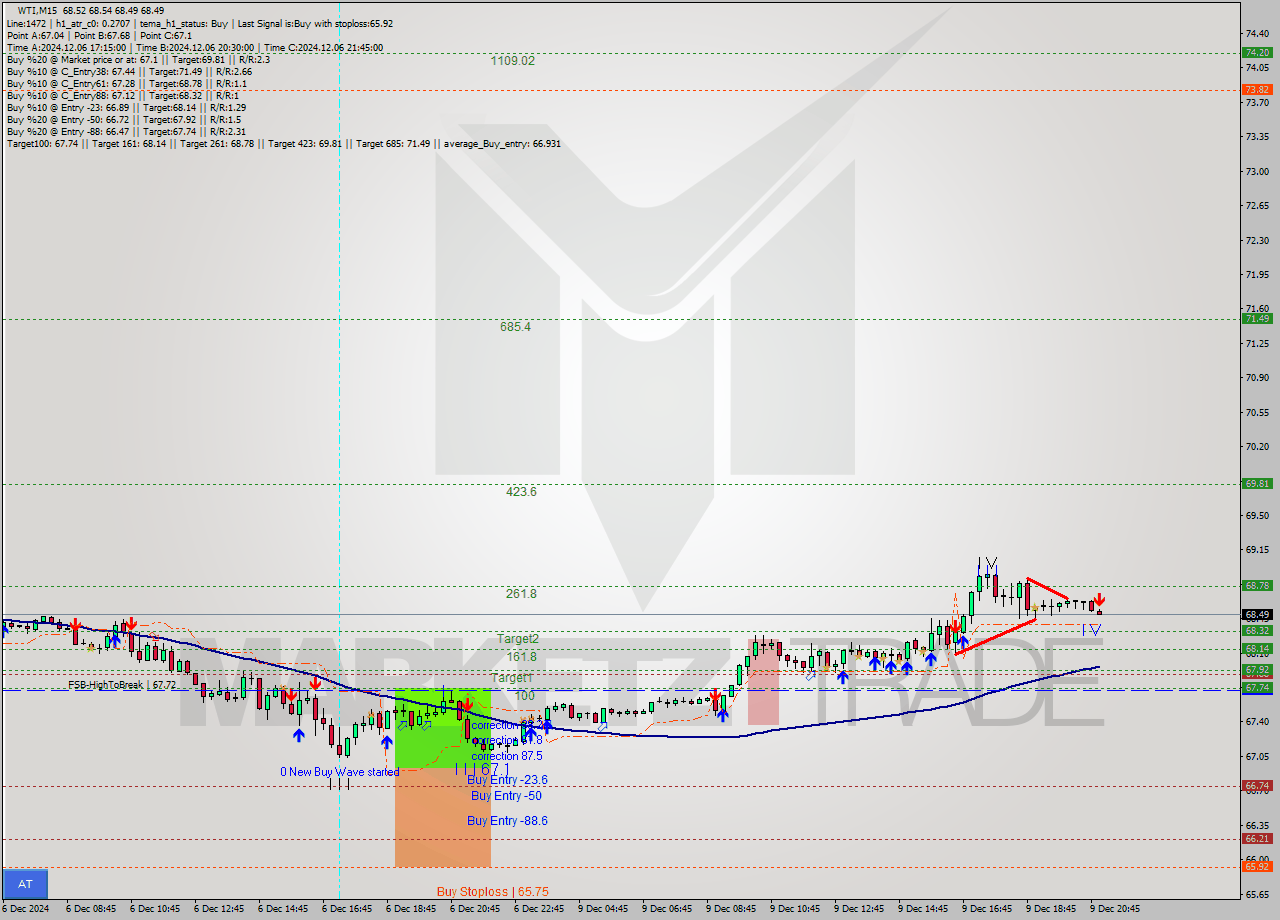The height and width of the screenshot is (920, 1280).
Task: Click the 69.81 target price tag
Action: [x=1257, y=483]
